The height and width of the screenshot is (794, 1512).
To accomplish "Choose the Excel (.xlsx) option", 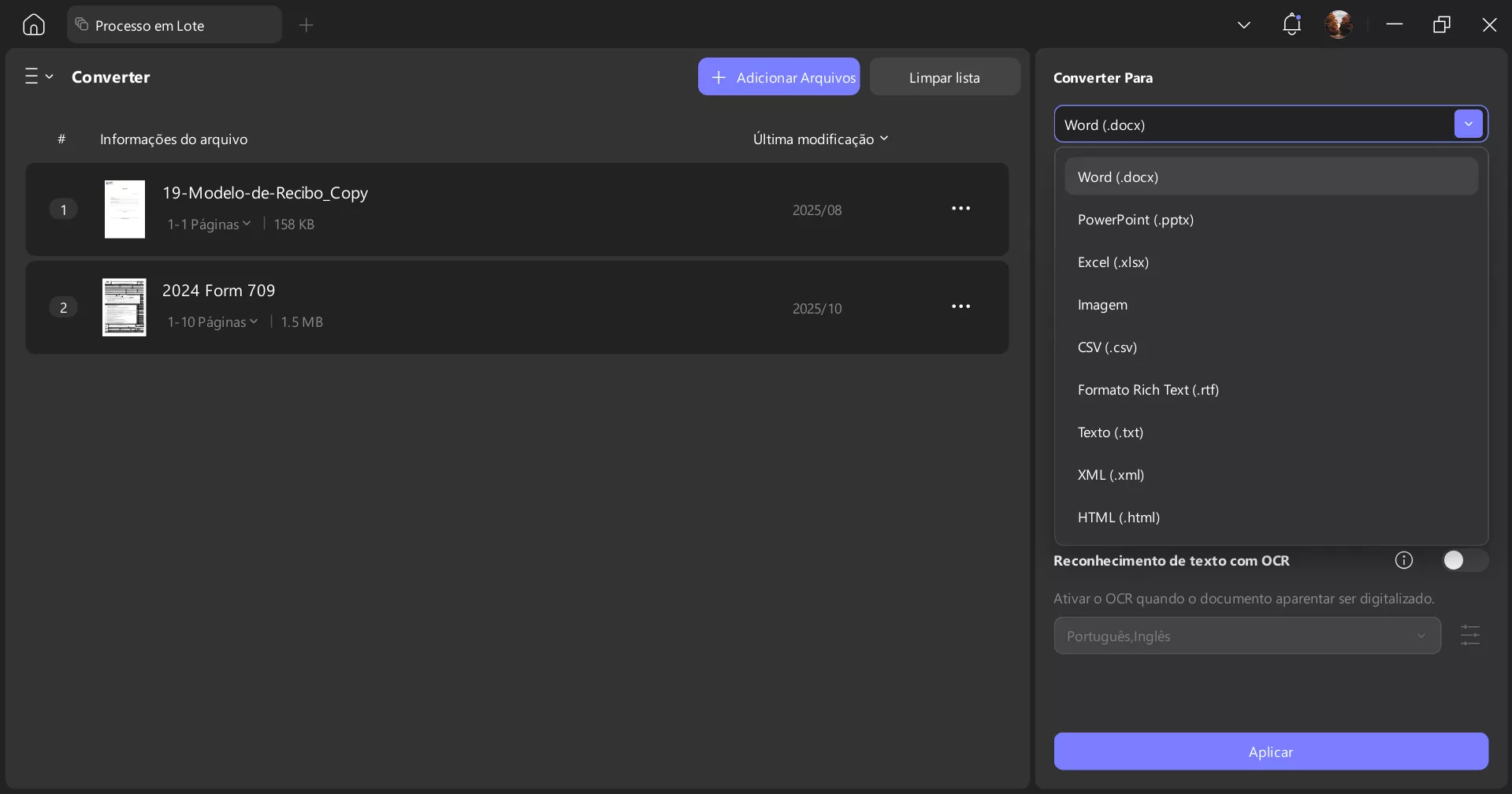I will (x=1113, y=262).
